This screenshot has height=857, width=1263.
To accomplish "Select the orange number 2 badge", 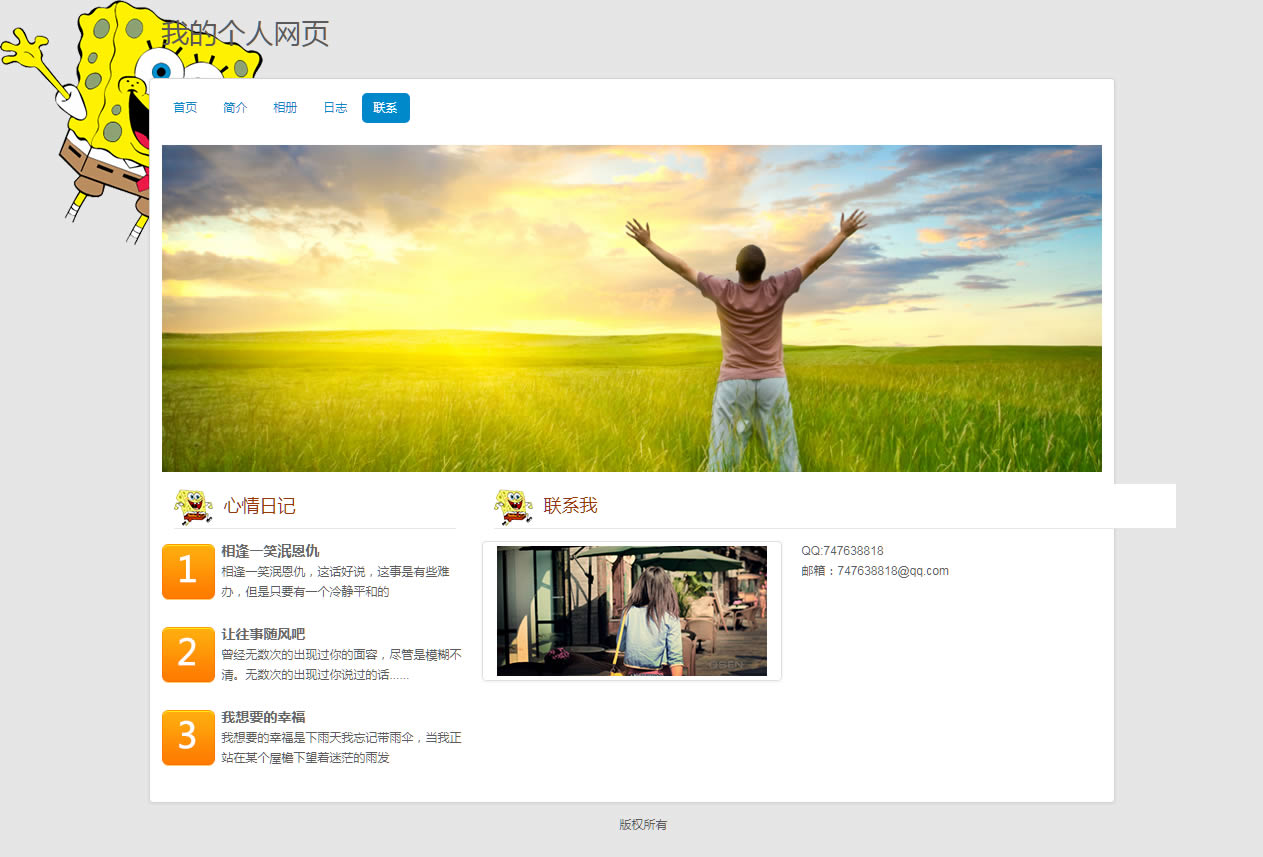I will tap(188, 654).
